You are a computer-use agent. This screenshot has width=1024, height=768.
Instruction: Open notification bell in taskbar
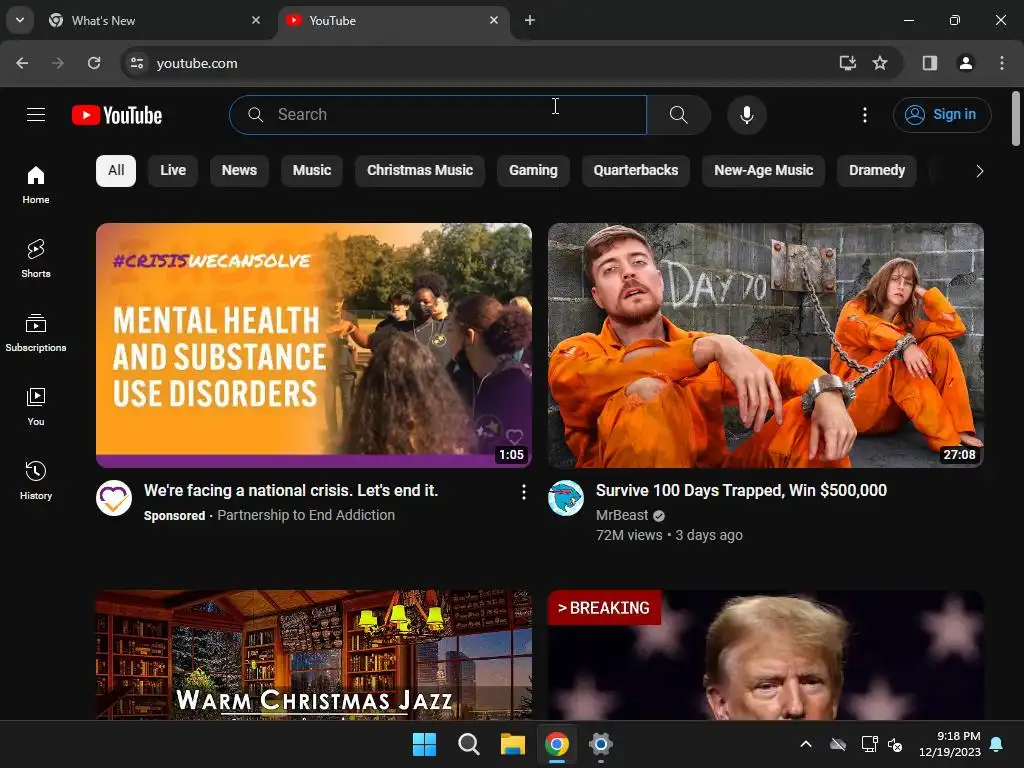click(x=997, y=744)
